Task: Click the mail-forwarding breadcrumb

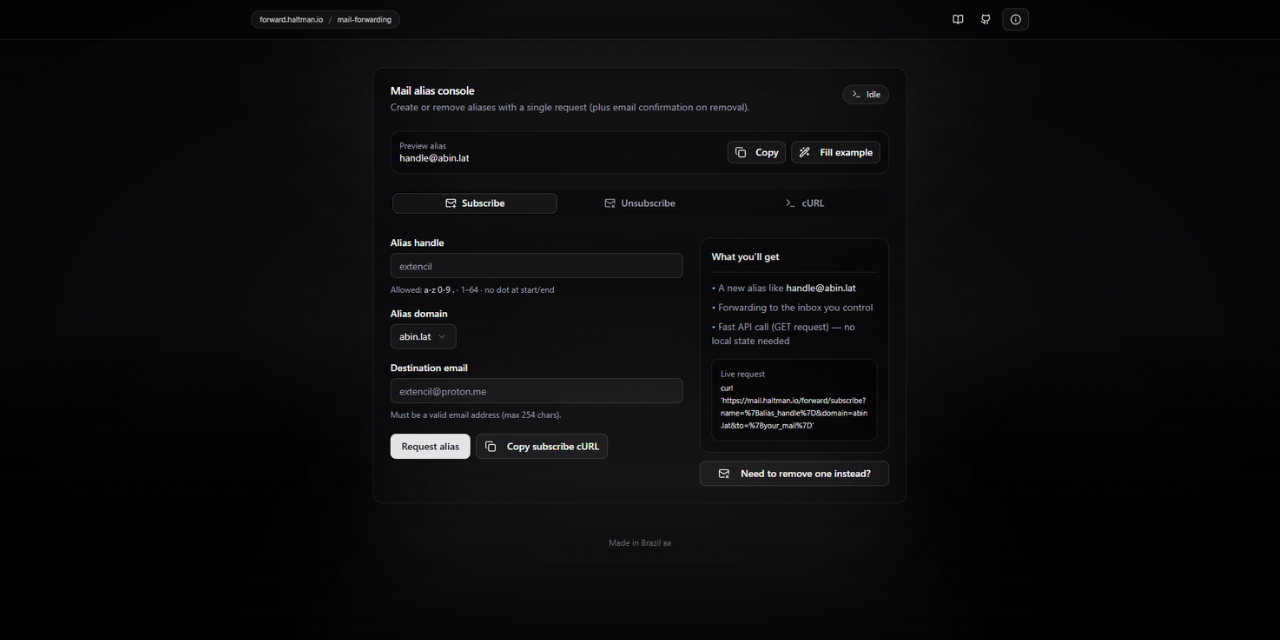Action: click(x=364, y=19)
